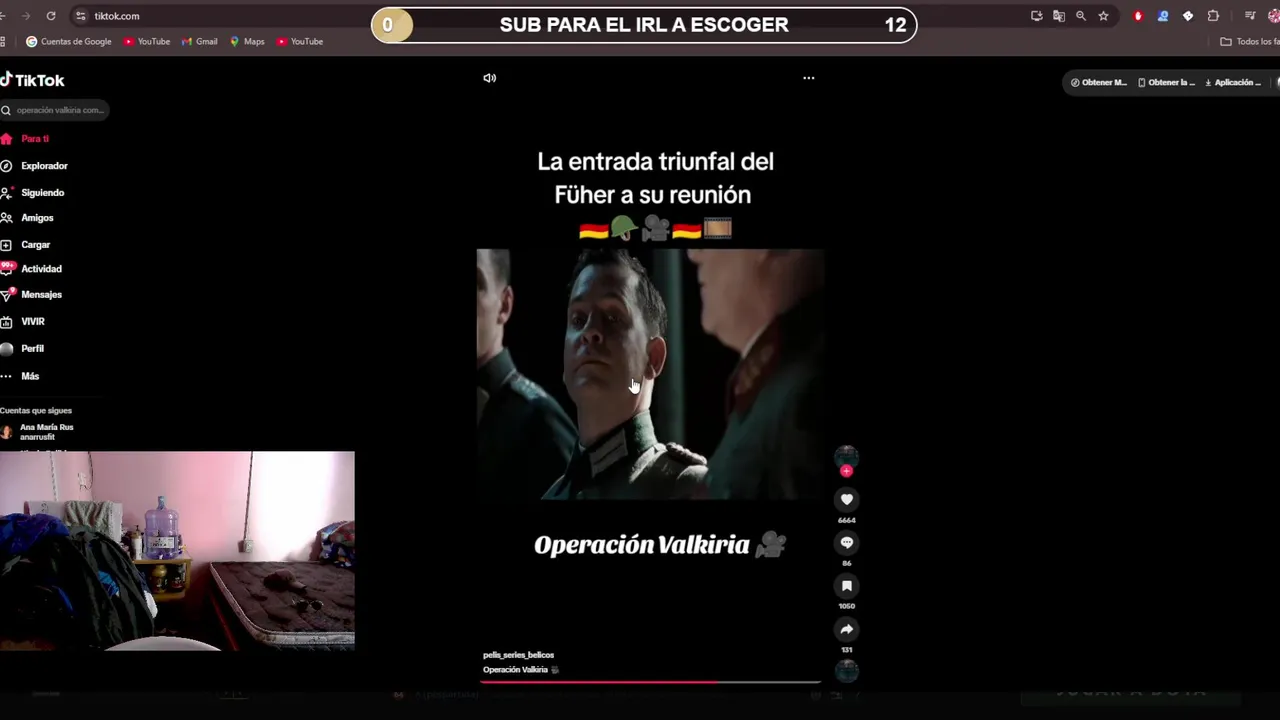Viewport: 1280px width, 720px height.
Task: Open the Extensions puzzle piece menu
Action: [x=1213, y=16]
